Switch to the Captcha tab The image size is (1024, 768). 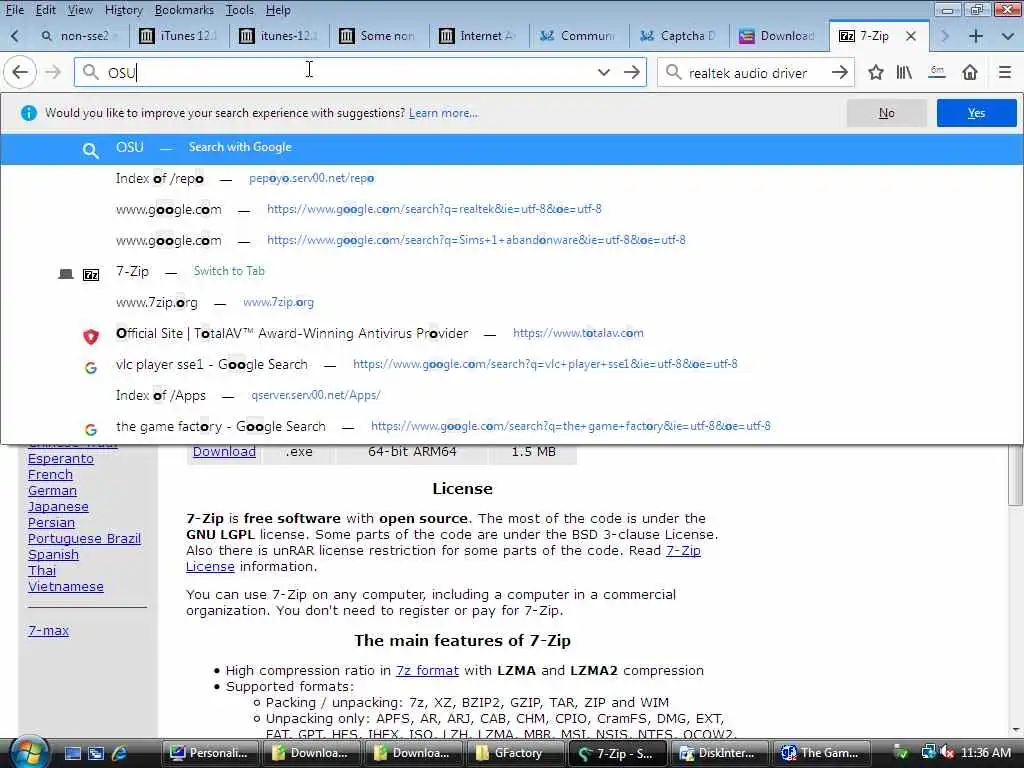pos(679,36)
